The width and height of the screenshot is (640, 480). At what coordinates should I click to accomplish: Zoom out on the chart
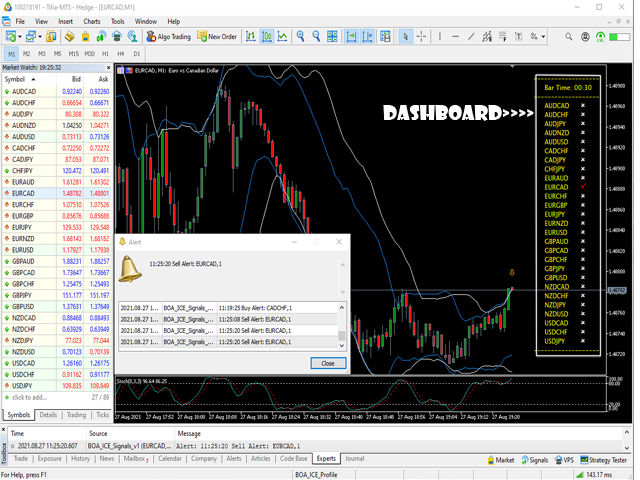click(x=316, y=37)
